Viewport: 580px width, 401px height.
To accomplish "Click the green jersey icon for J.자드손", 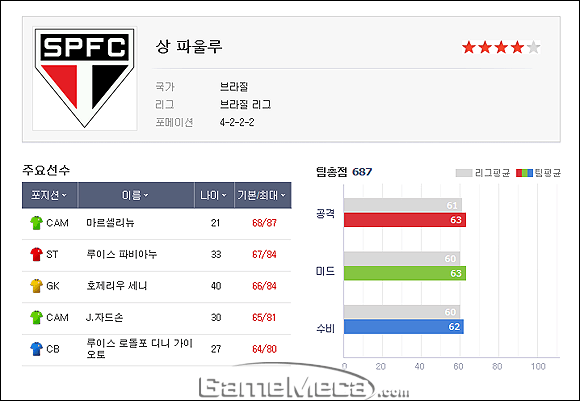I will [36, 317].
